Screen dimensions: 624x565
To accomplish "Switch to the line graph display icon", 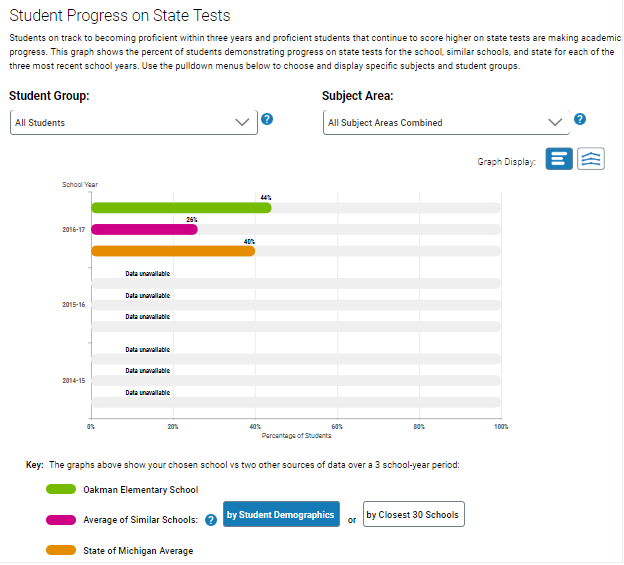I will (592, 160).
